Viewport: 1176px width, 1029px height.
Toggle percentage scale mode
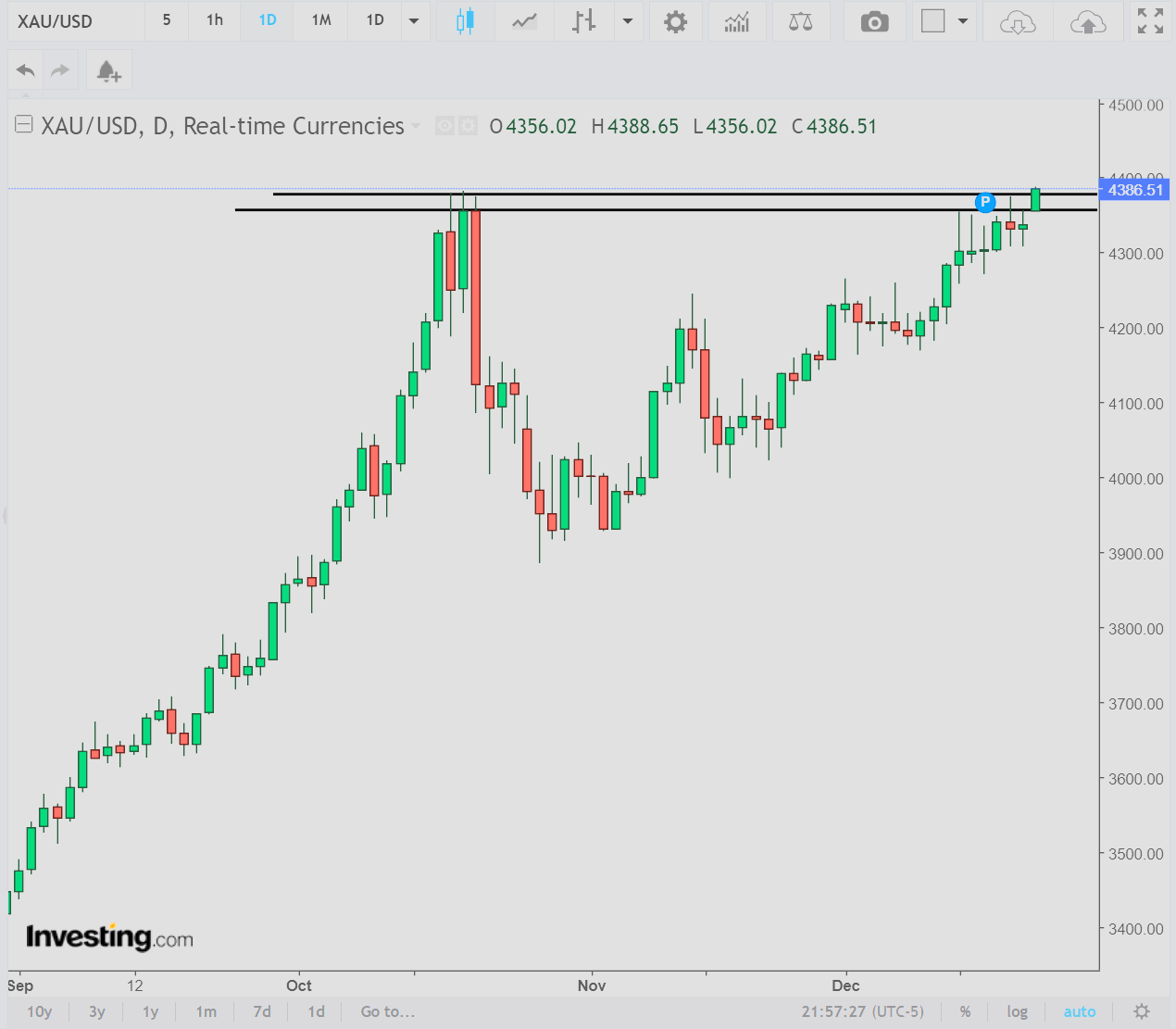pos(965,1011)
